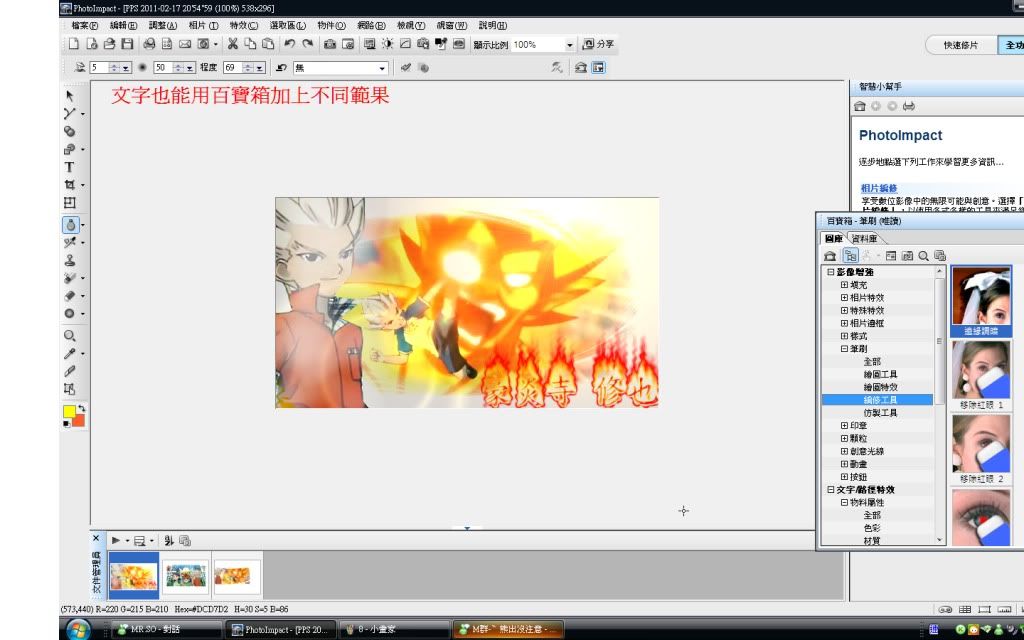Image resolution: width=1024 pixels, height=640 pixels.
Task: Expand the 填充 tree node
Action: [844, 285]
